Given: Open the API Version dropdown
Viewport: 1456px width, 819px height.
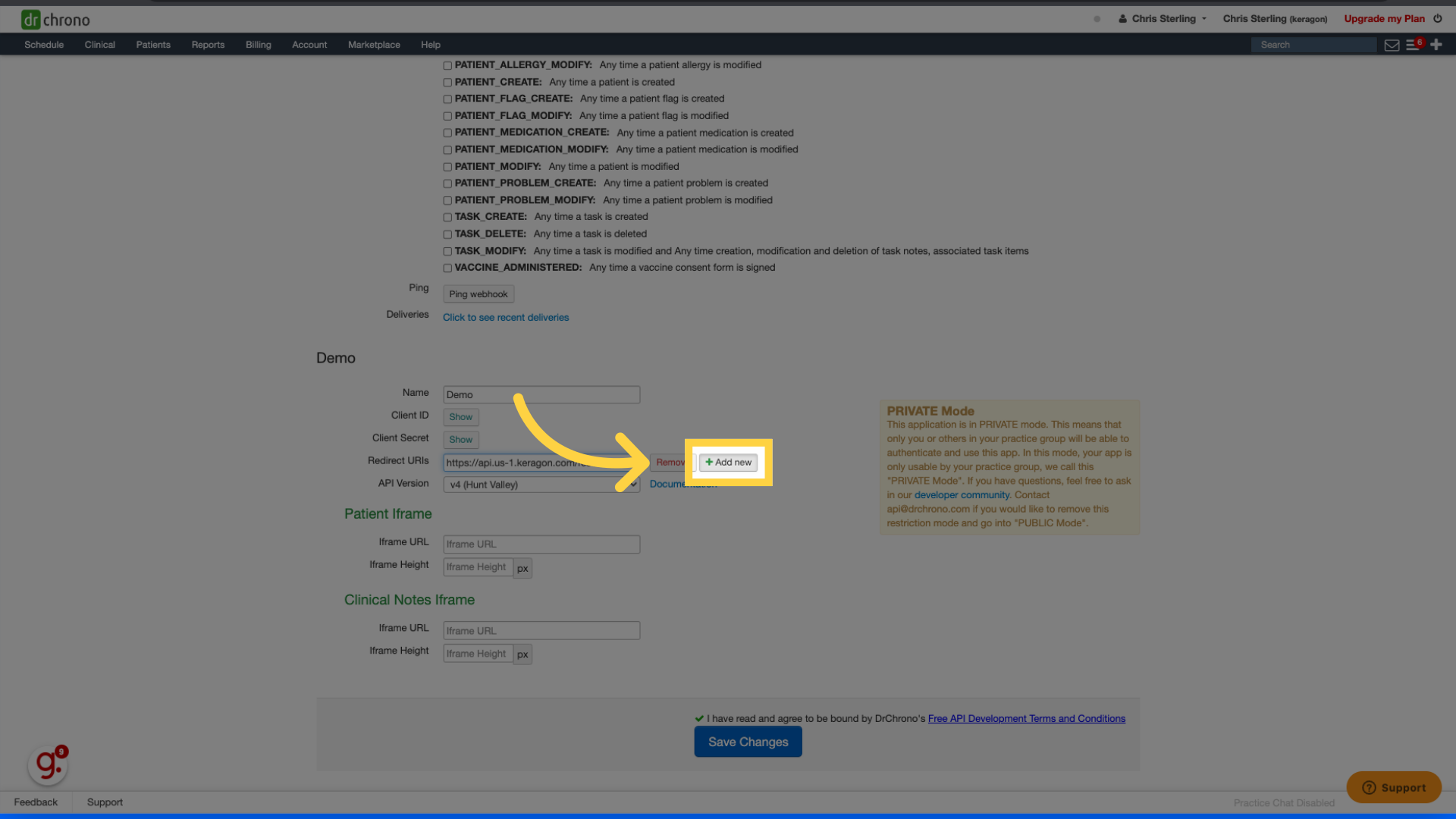Looking at the screenshot, I should coord(541,485).
